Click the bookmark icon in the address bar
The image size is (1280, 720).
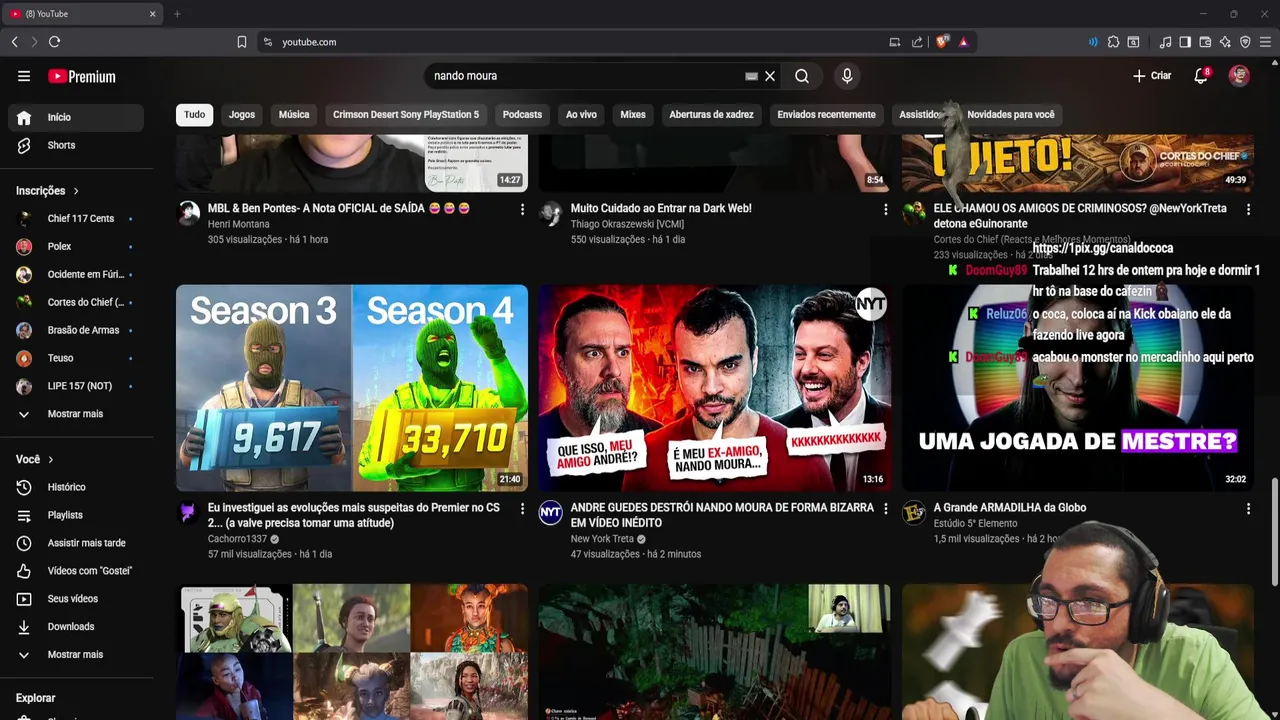click(x=242, y=42)
